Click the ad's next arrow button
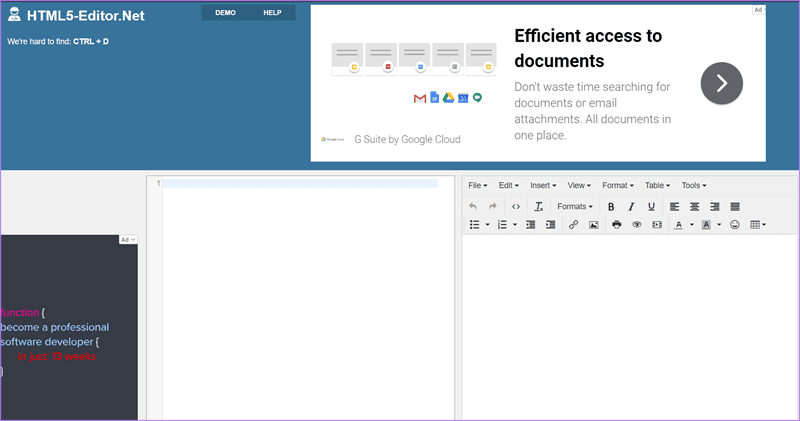This screenshot has width=800, height=421. tap(721, 83)
